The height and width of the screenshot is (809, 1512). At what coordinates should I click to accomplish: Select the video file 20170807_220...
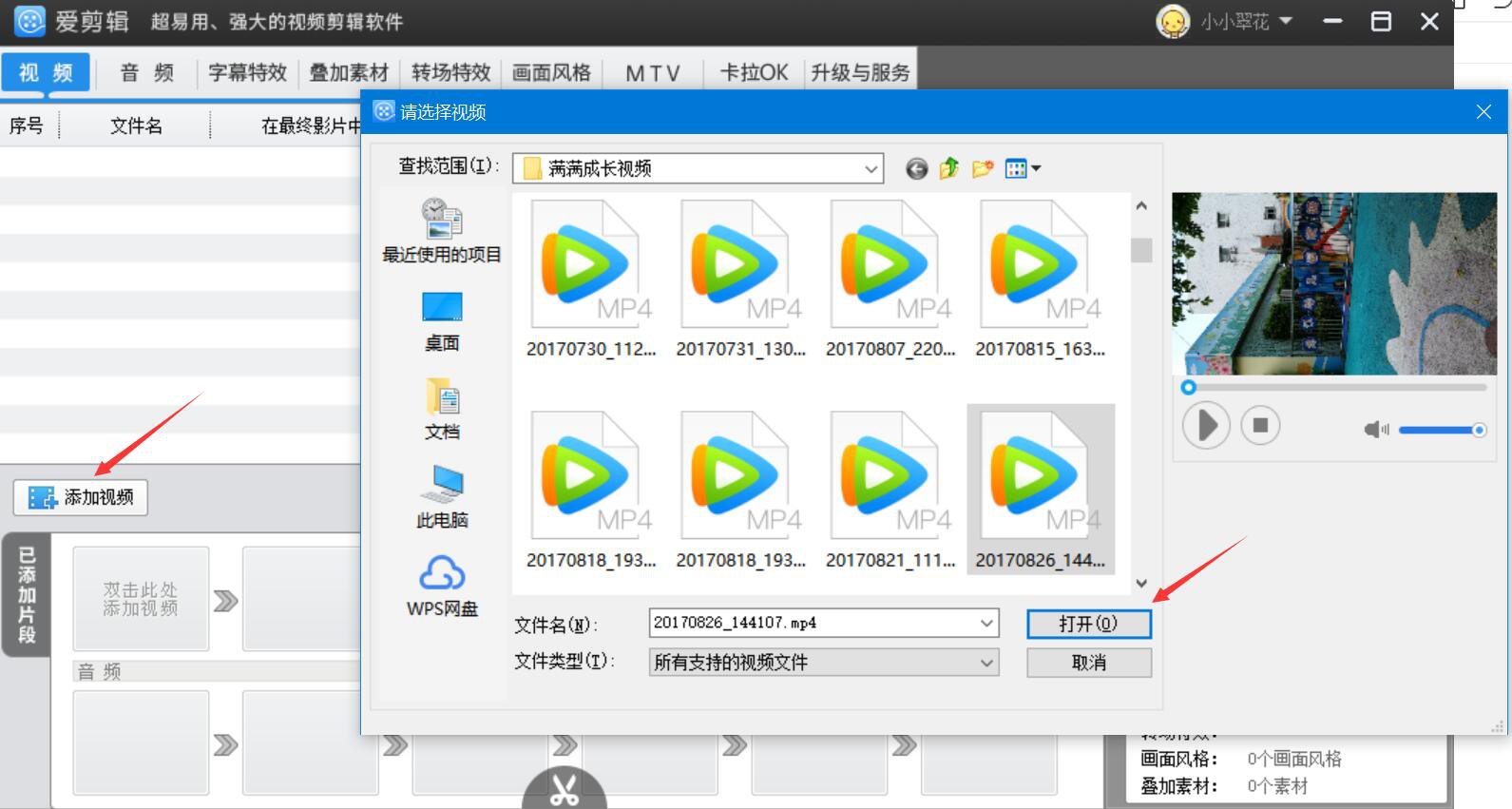(890, 279)
